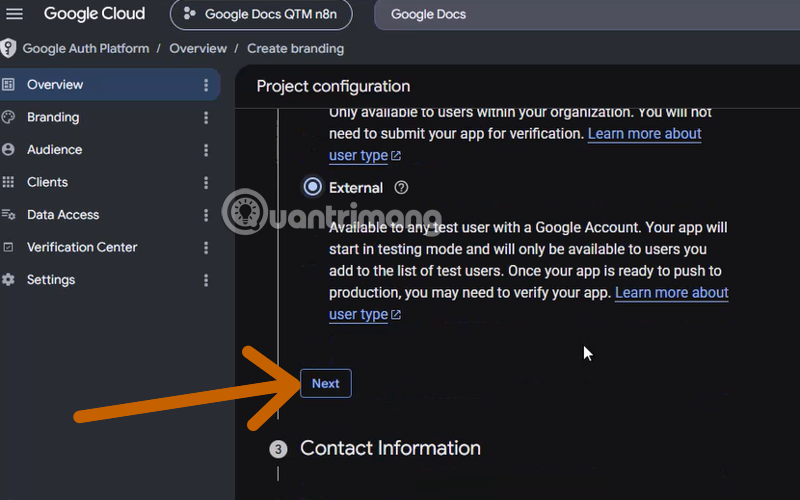Open more options for Overview
800x500 pixels.
[x=206, y=85]
